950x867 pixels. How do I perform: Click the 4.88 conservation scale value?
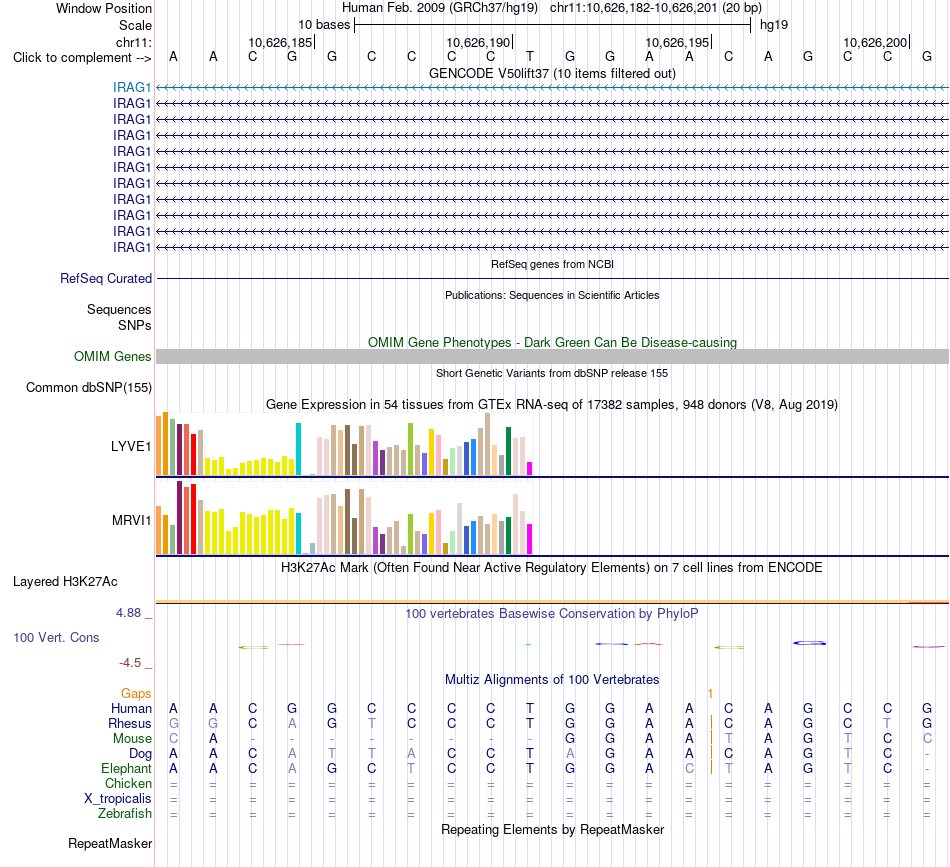pyautogui.click(x=128, y=613)
